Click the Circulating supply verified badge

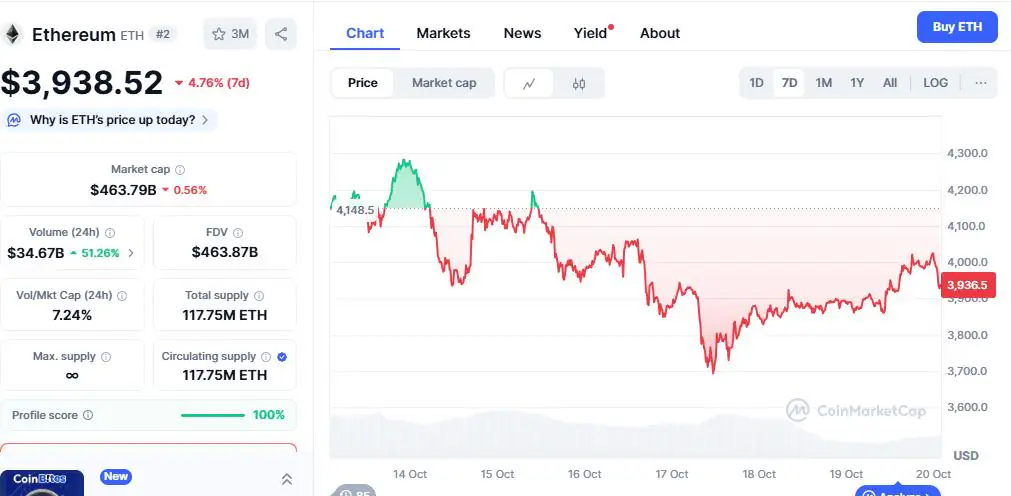click(x=281, y=356)
